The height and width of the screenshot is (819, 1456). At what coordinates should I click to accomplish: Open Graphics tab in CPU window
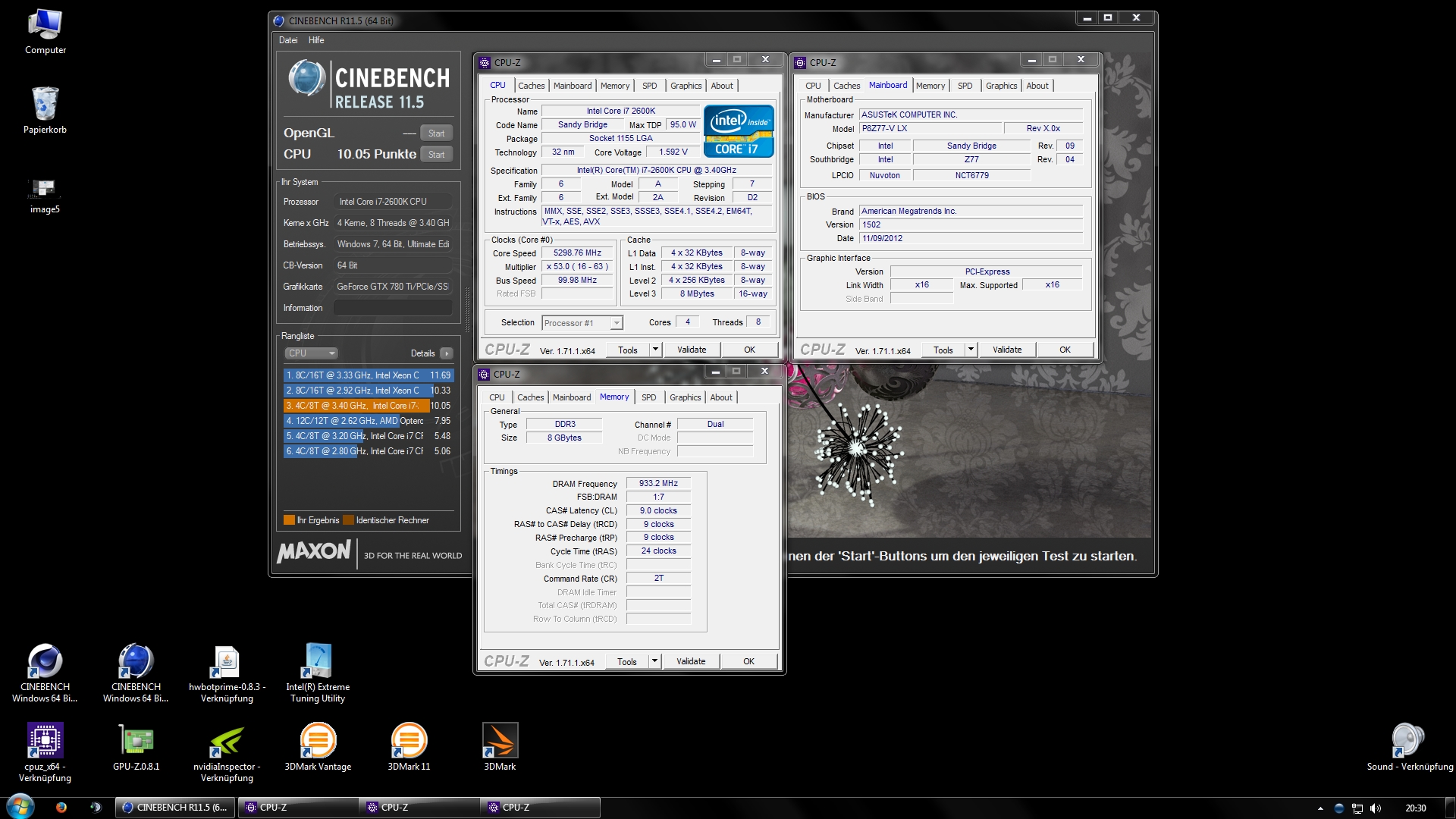tap(686, 86)
